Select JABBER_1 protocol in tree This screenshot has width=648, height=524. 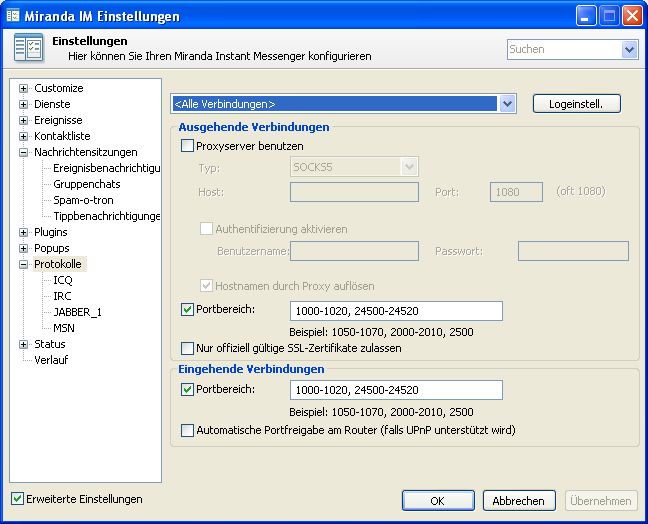coord(77,312)
